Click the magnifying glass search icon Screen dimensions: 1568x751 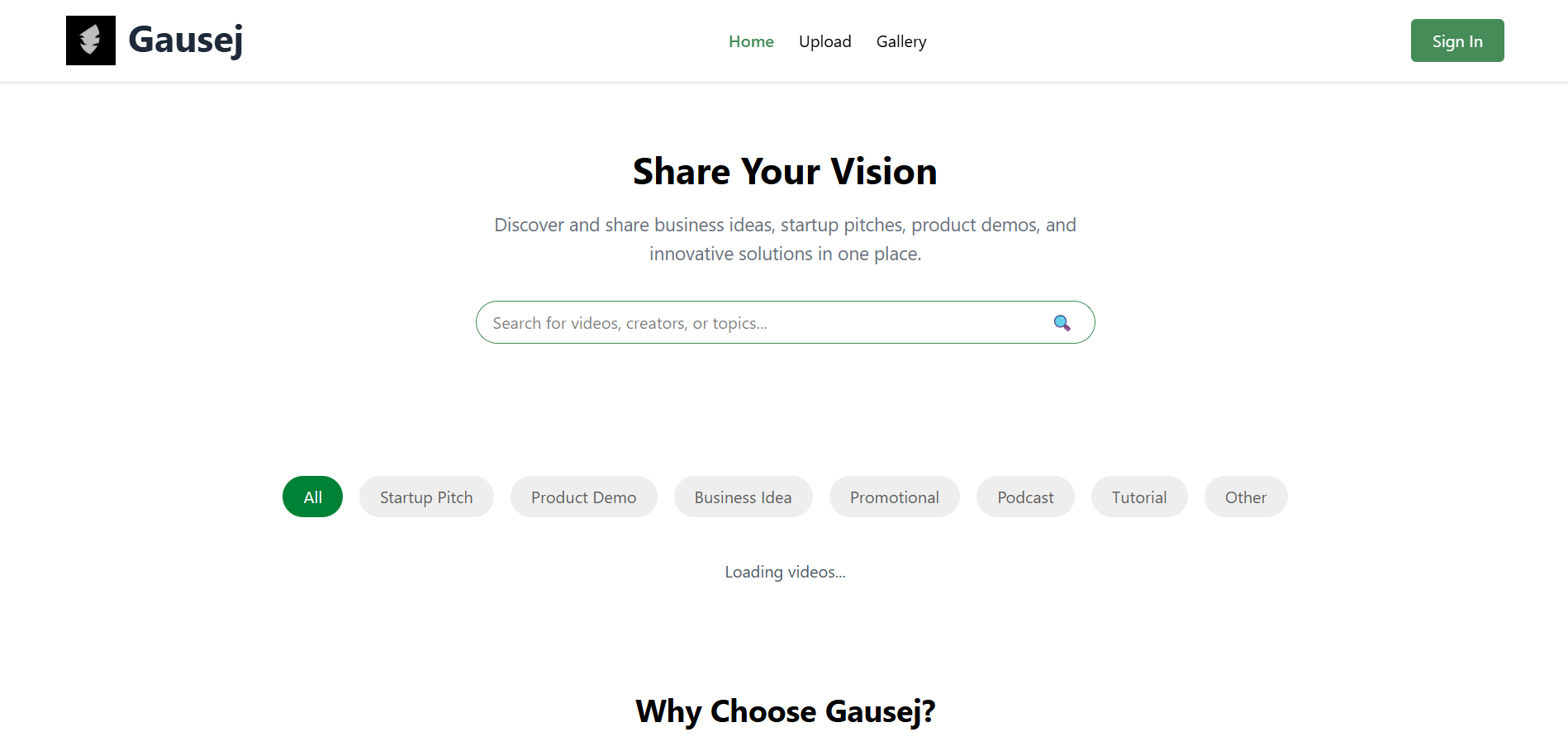coord(1062,323)
